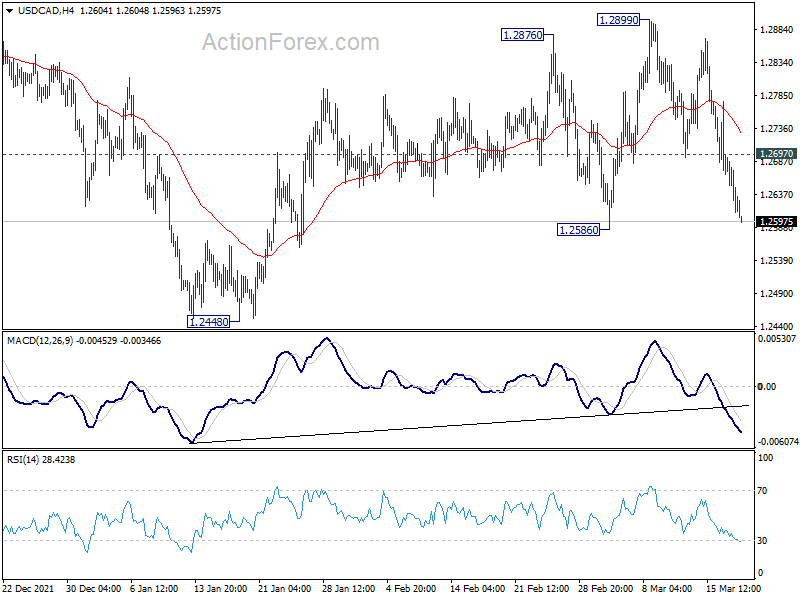Select the 1.27360 axis value
The image size is (800, 600).
[777, 129]
